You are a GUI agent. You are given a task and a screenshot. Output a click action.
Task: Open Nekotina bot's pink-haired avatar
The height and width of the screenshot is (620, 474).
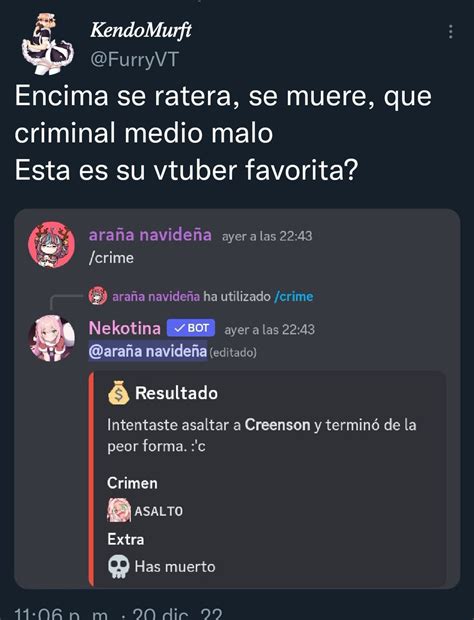pos(51,338)
